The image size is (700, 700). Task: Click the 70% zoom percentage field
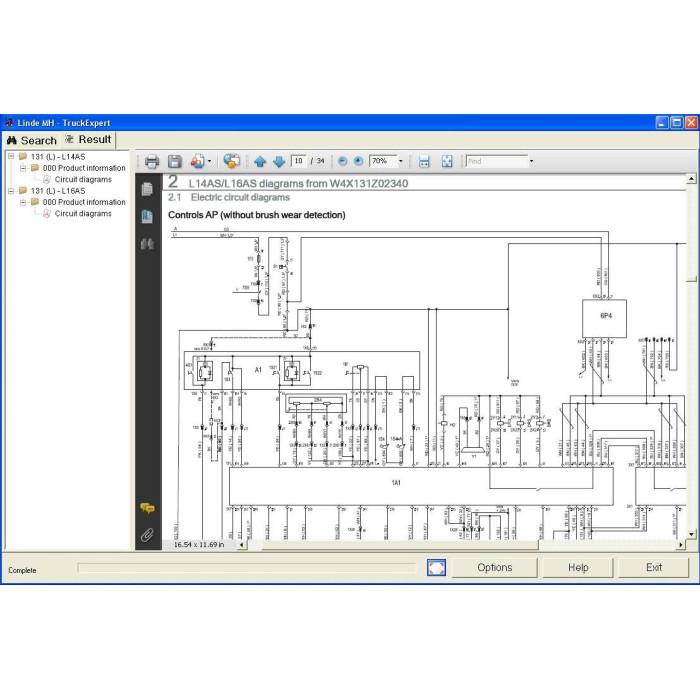tap(383, 161)
